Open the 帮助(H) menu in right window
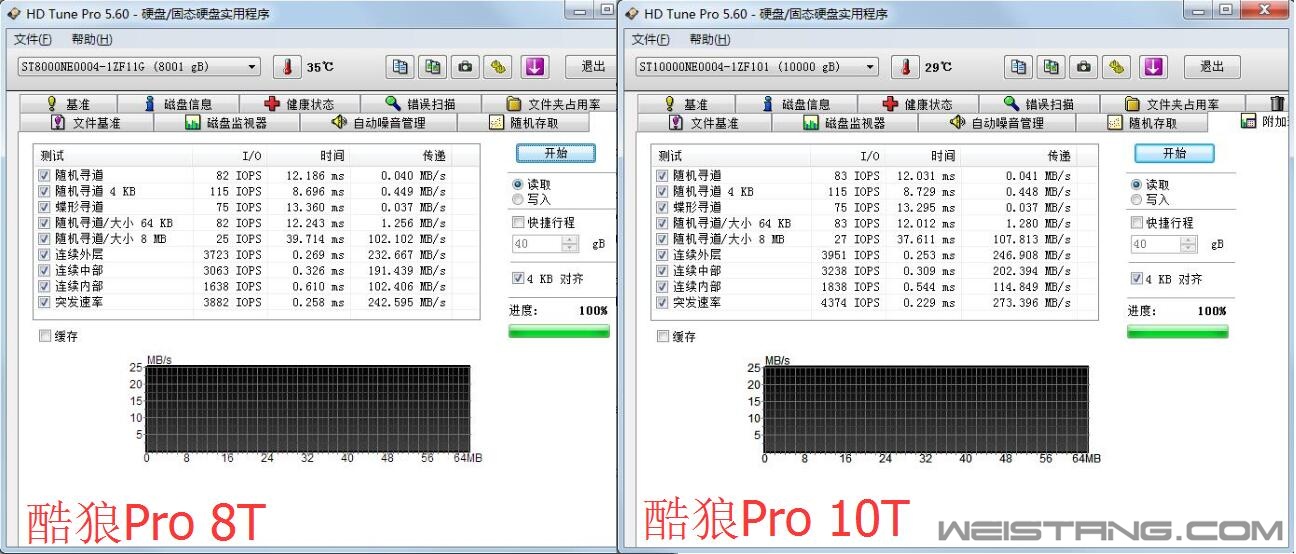This screenshot has height=554, width=1296. click(710, 39)
